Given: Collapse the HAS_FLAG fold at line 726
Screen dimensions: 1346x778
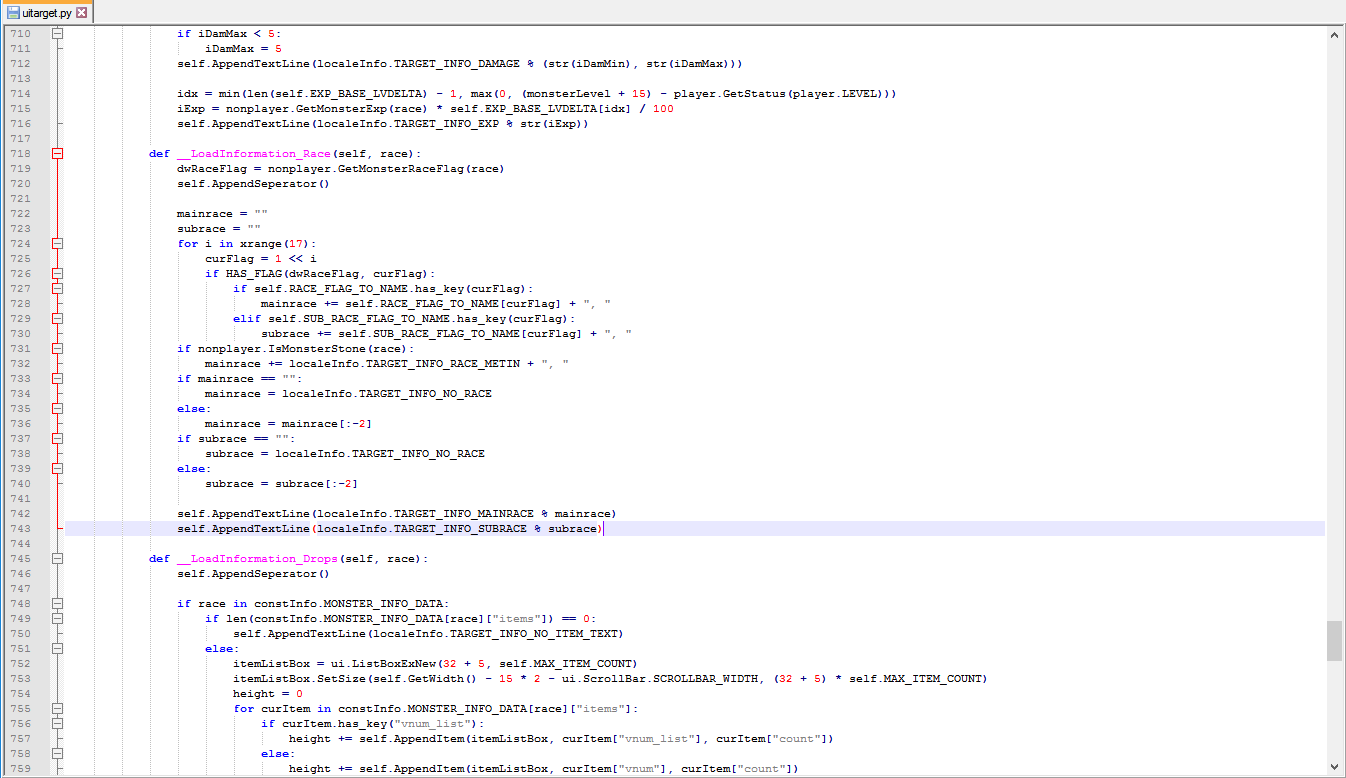Looking at the screenshot, I should pos(57,274).
